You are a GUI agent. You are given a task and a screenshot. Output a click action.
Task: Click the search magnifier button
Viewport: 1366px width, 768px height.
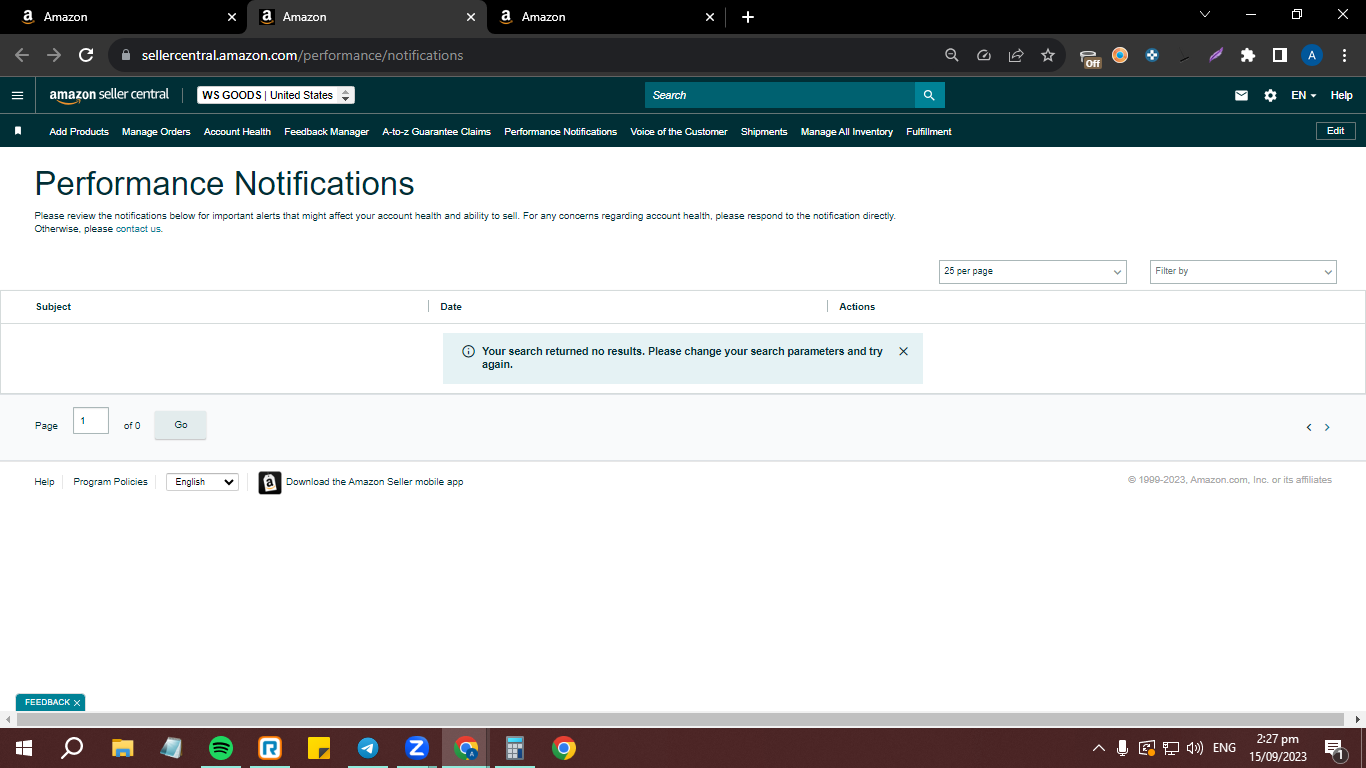(929, 95)
